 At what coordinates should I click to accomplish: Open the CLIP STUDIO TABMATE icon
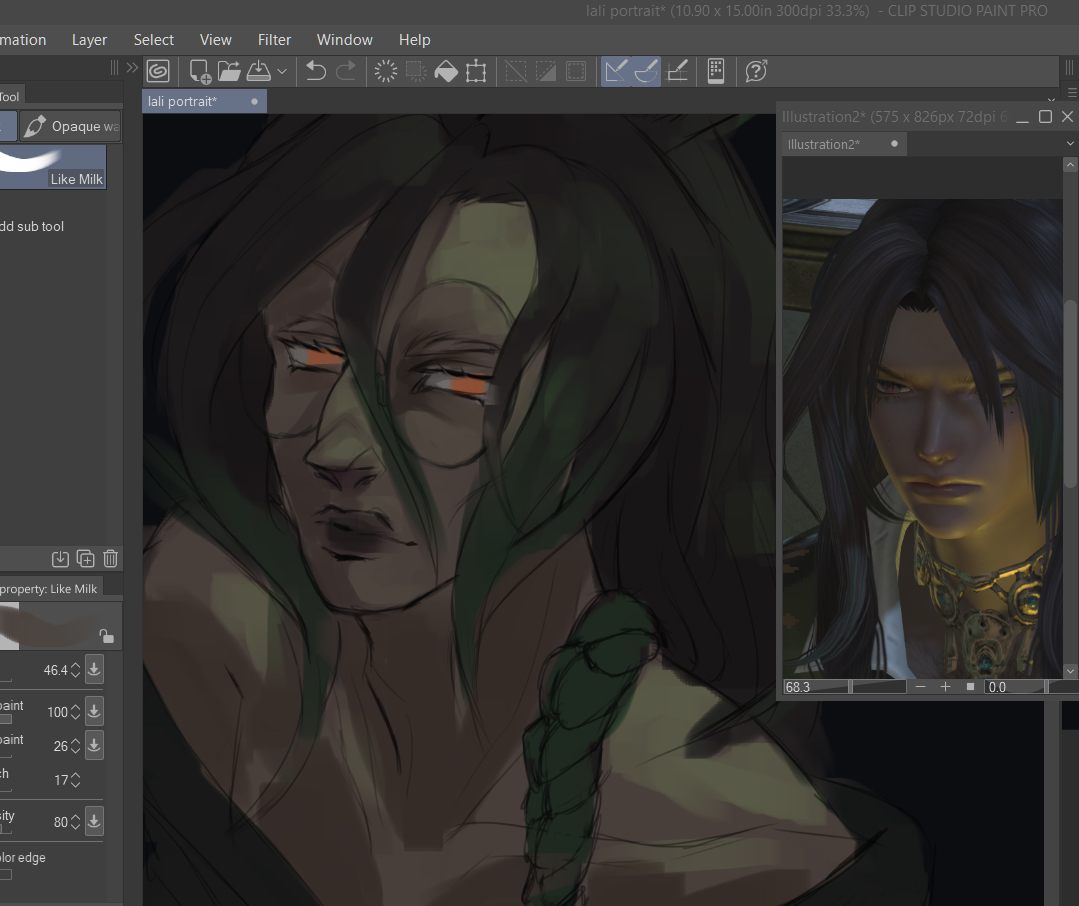pyautogui.click(x=715, y=71)
